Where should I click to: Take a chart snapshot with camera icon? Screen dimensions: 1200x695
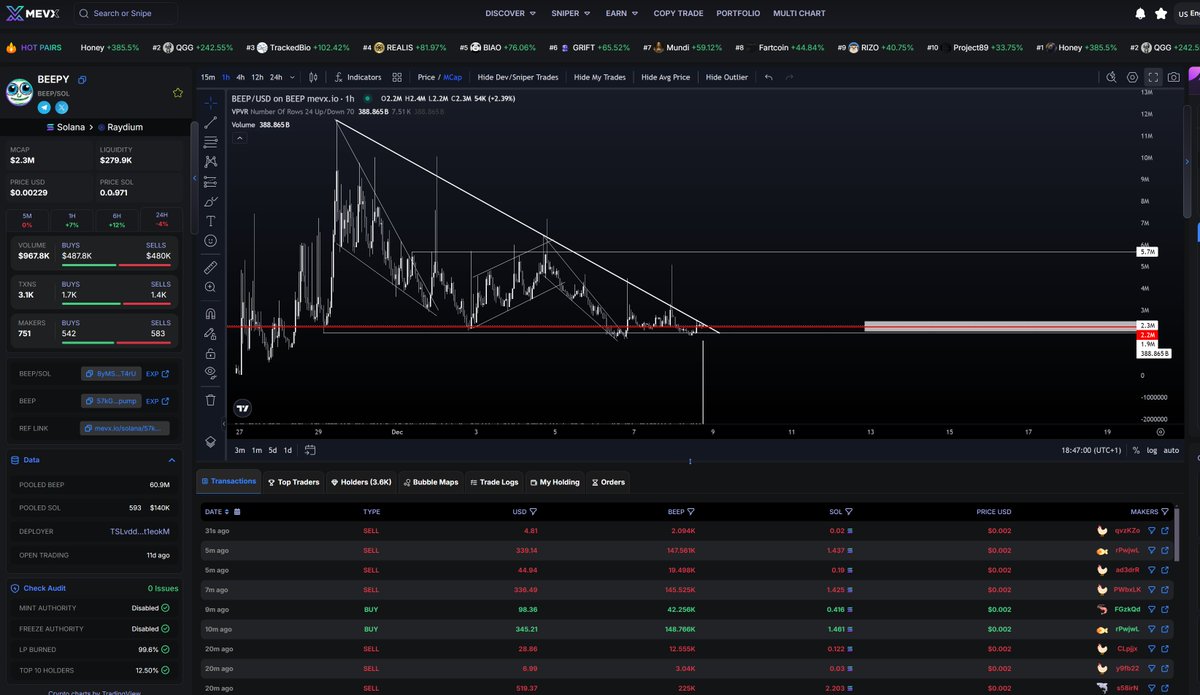(x=1172, y=77)
